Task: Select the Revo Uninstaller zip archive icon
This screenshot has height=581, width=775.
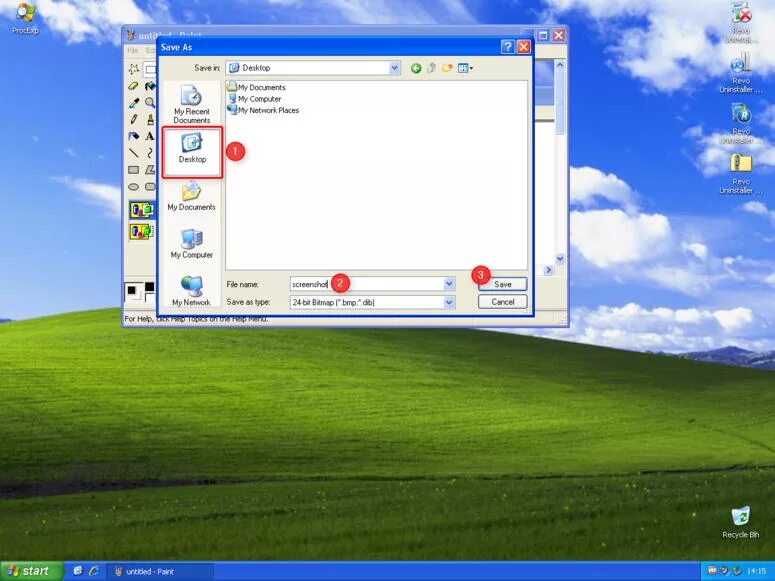Action: point(740,173)
